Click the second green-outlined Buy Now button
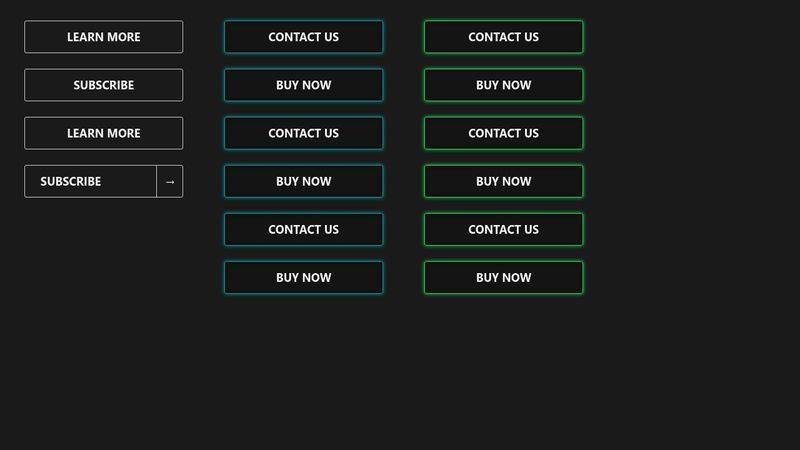800x450 pixels. coord(503,181)
